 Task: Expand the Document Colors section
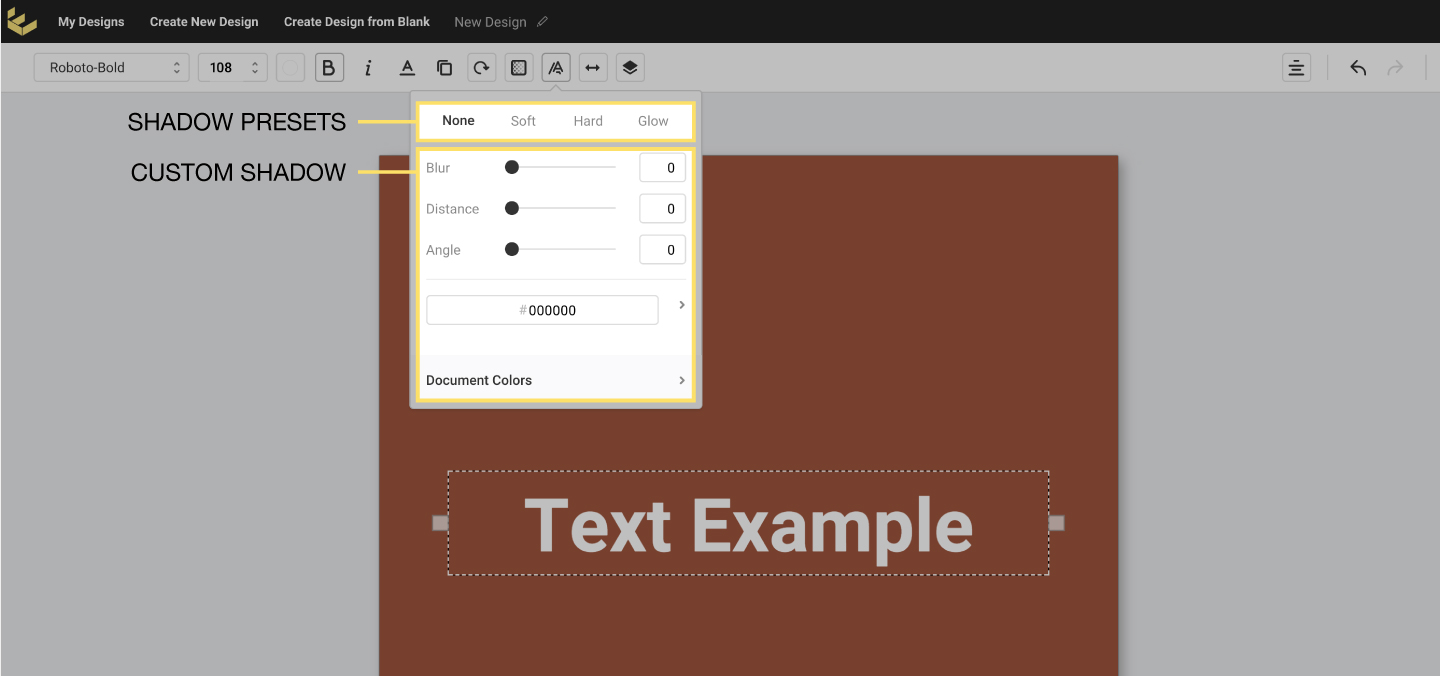(555, 380)
